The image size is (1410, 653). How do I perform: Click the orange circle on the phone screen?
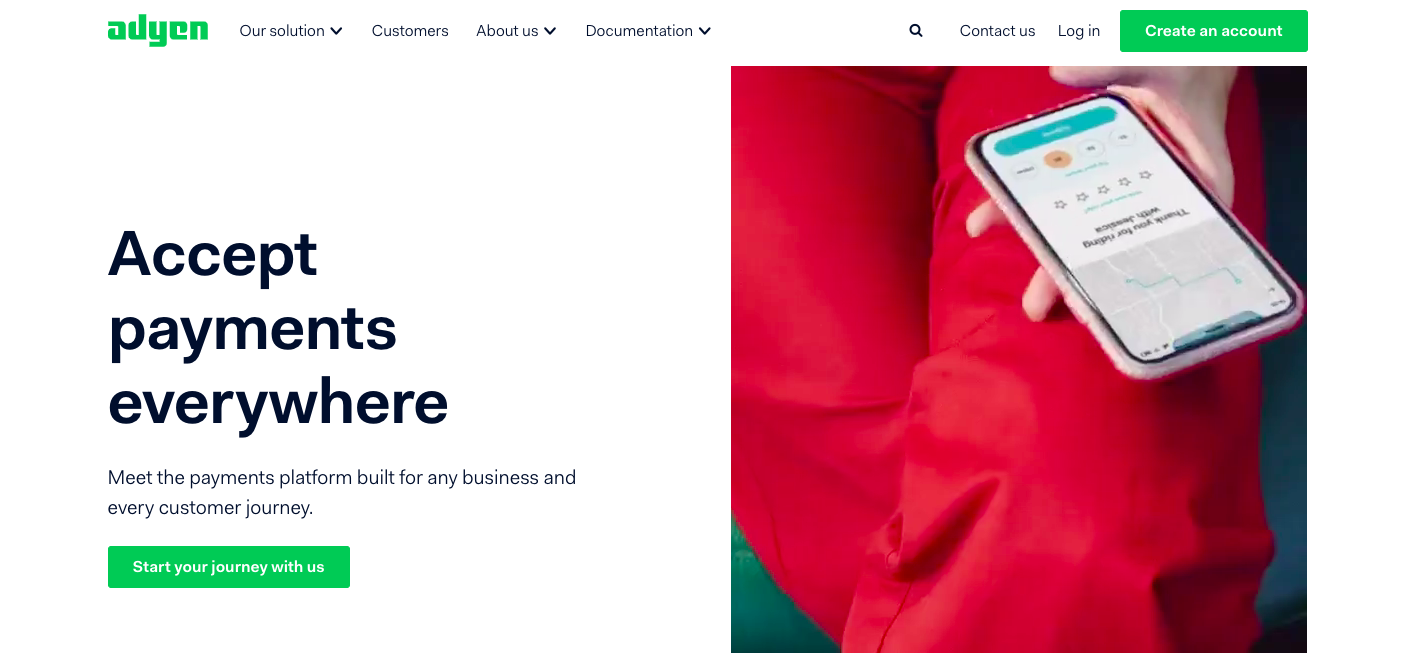point(1056,158)
